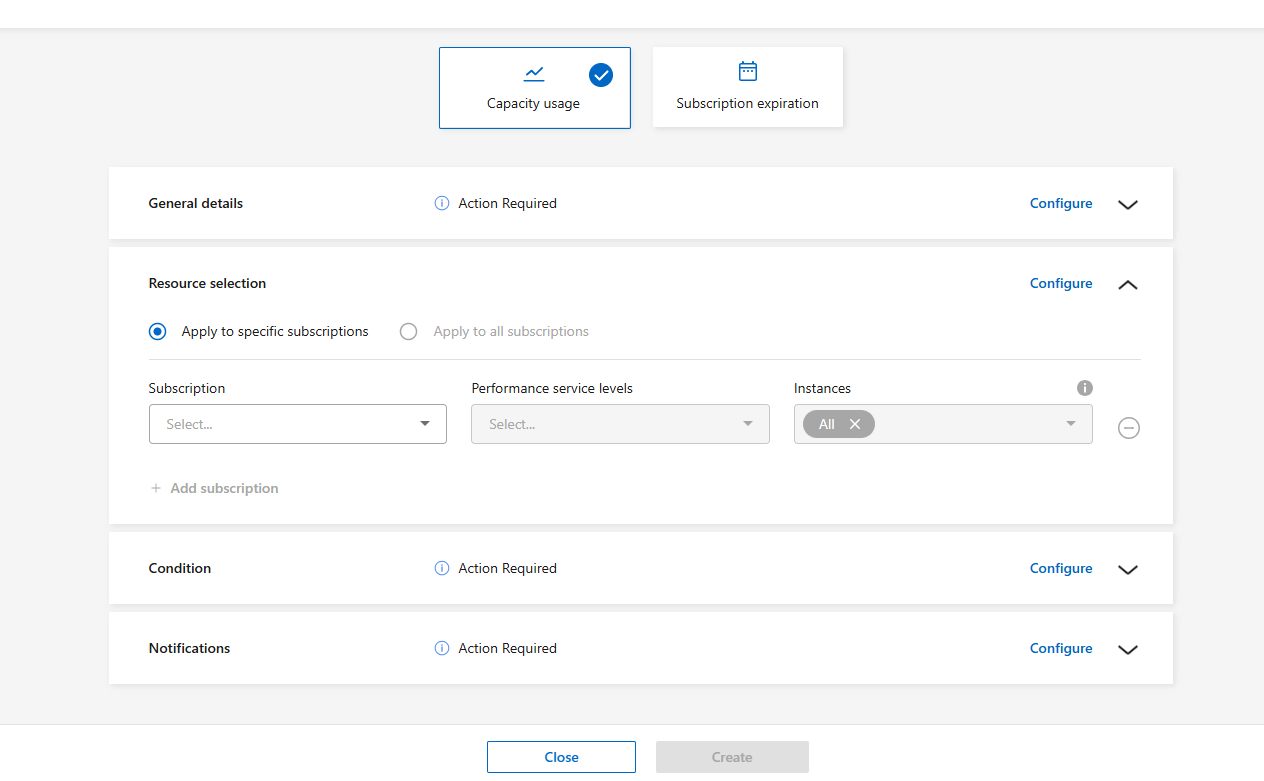Select Apply to all subscriptions radio
Viewport: 1264px width, 781px height.
(x=408, y=332)
